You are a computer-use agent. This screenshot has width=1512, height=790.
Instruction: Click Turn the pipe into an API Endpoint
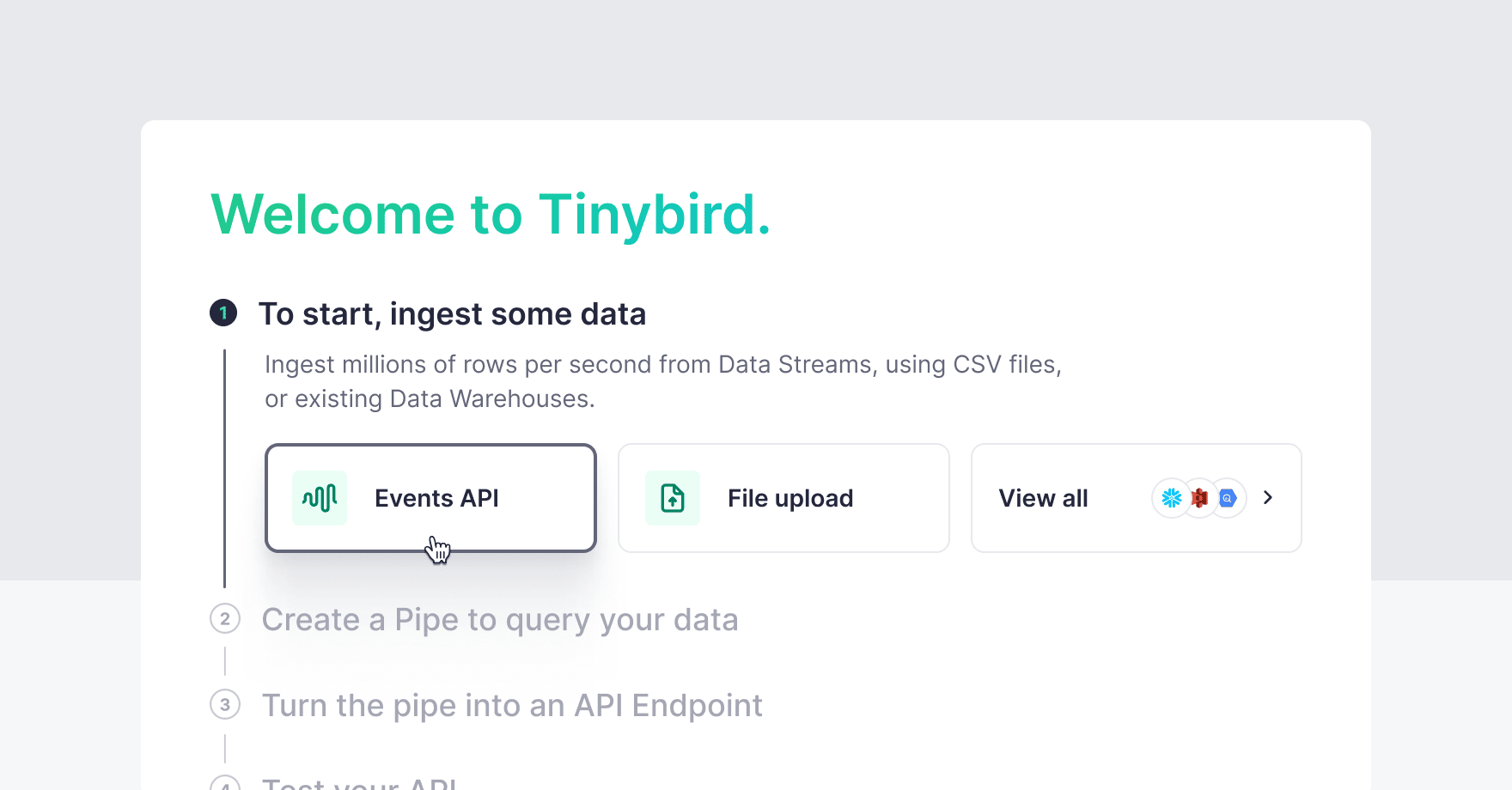click(512, 705)
